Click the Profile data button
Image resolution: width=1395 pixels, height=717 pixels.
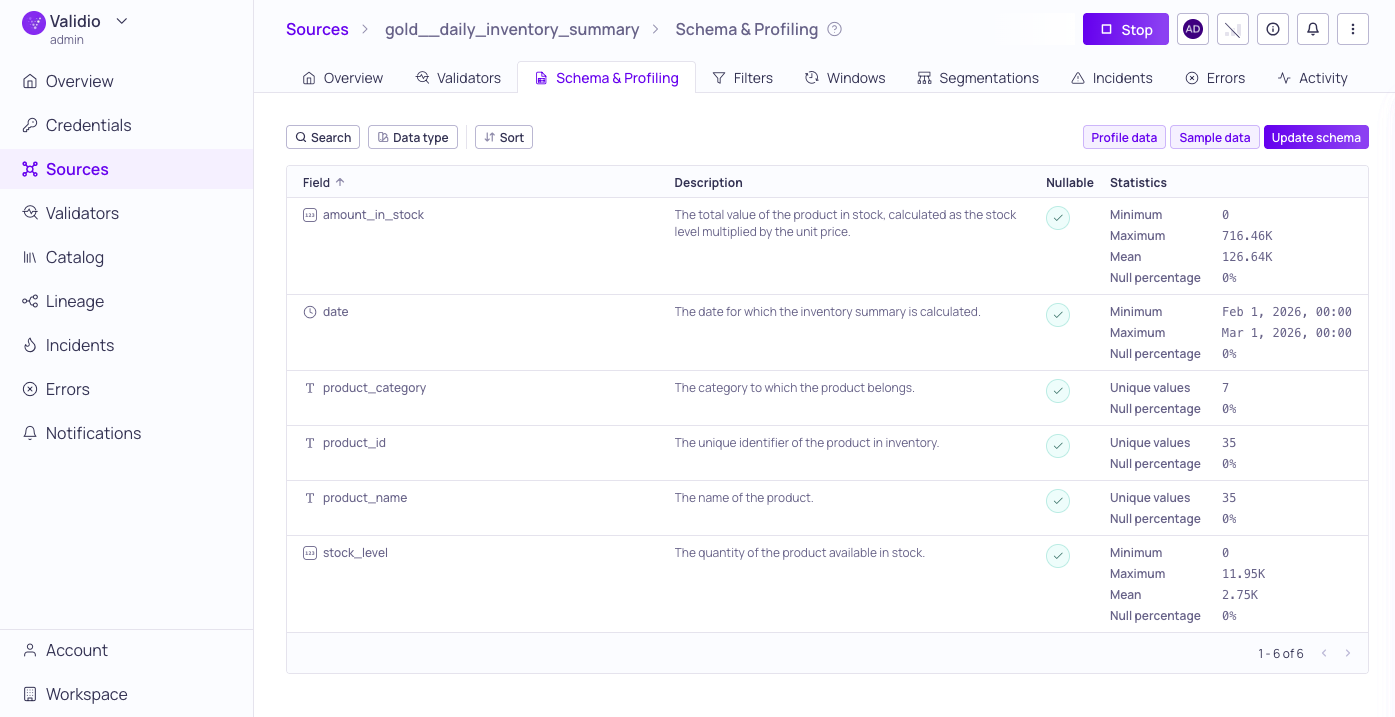click(x=1124, y=137)
